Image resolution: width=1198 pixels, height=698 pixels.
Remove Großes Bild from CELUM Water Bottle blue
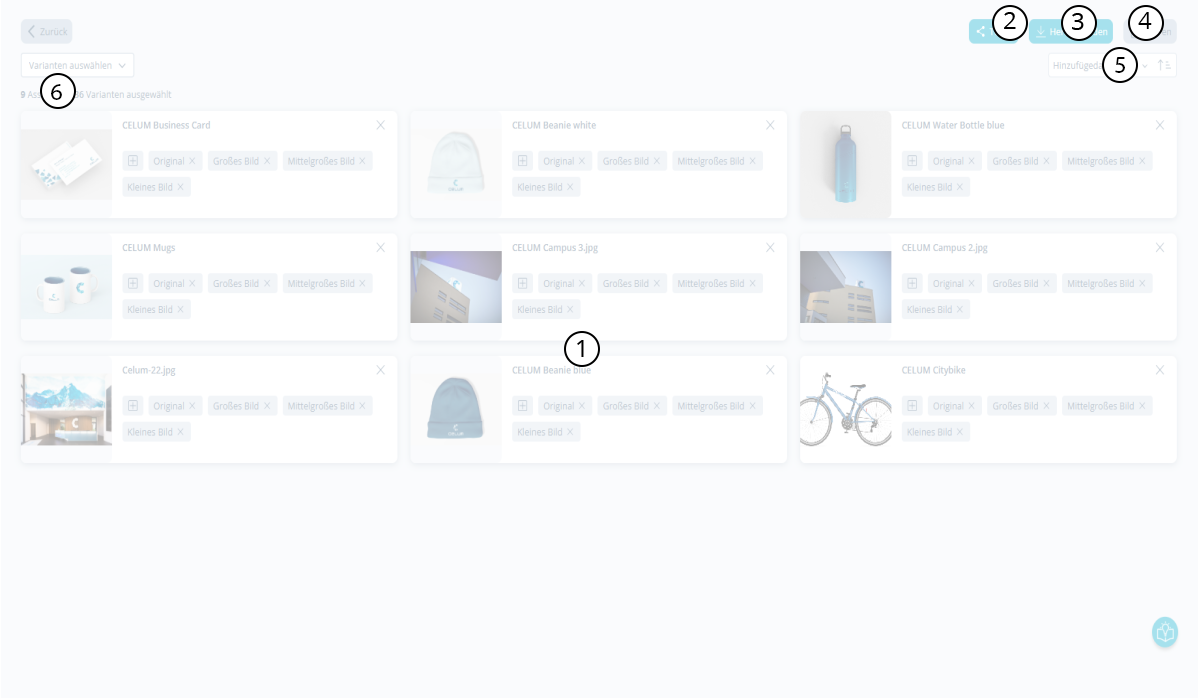pos(1046,161)
